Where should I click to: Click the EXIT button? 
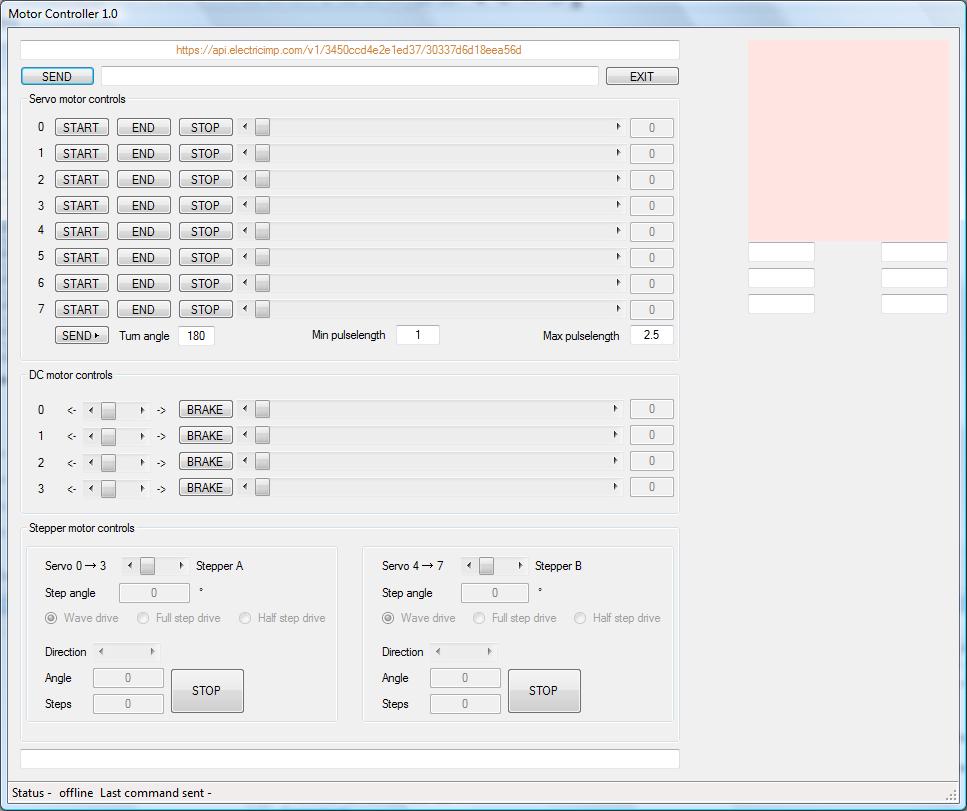point(642,76)
